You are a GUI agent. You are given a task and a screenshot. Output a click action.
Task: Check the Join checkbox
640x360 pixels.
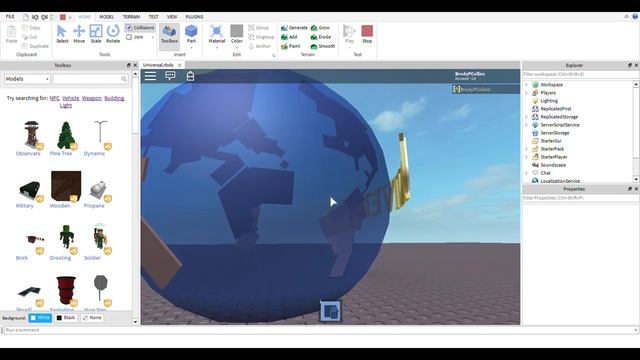(x=129, y=37)
